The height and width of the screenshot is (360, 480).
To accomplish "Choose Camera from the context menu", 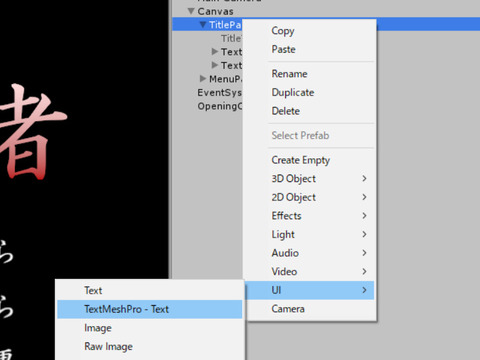I will point(310,309).
